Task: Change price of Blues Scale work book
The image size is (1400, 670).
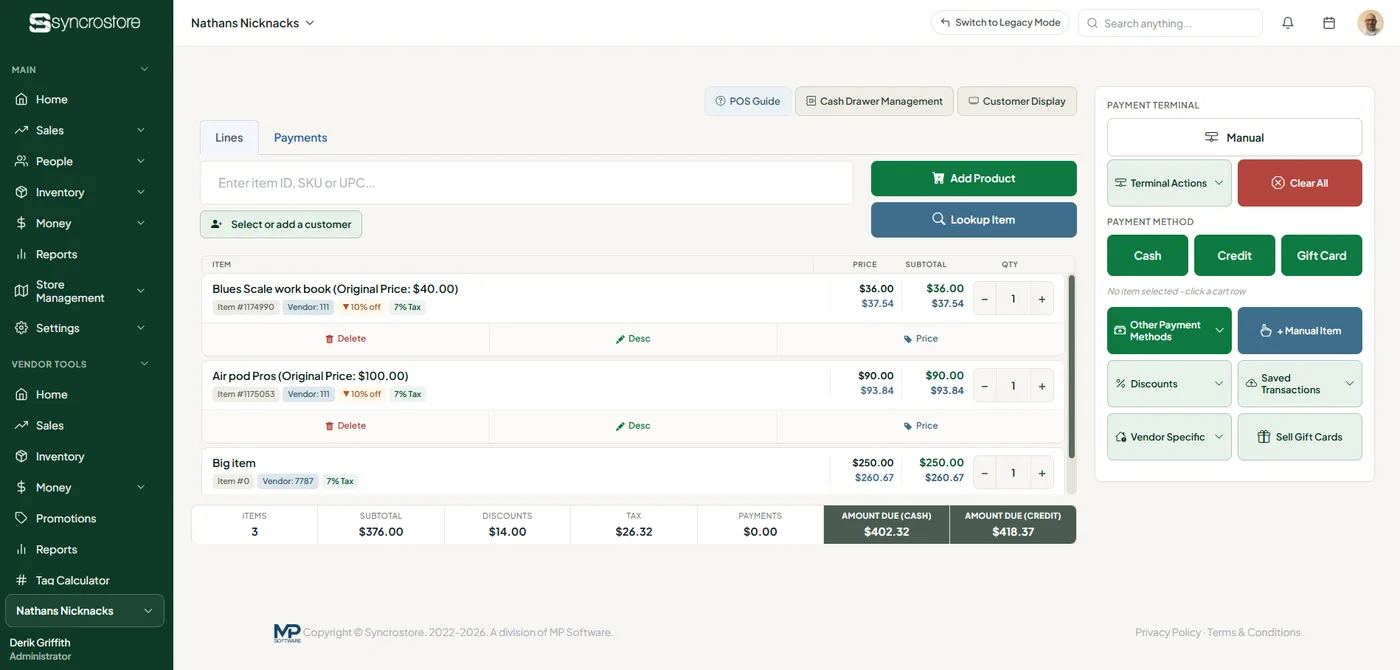Action: pyautogui.click(x=920, y=339)
